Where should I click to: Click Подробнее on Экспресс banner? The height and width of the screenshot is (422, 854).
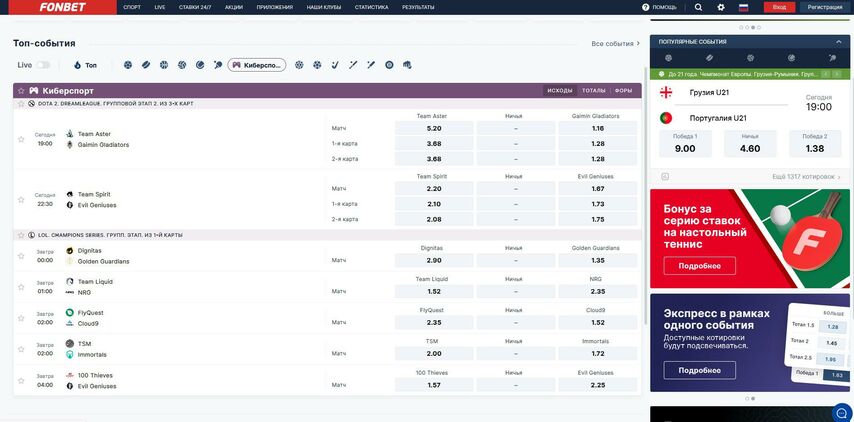pyautogui.click(x=699, y=370)
